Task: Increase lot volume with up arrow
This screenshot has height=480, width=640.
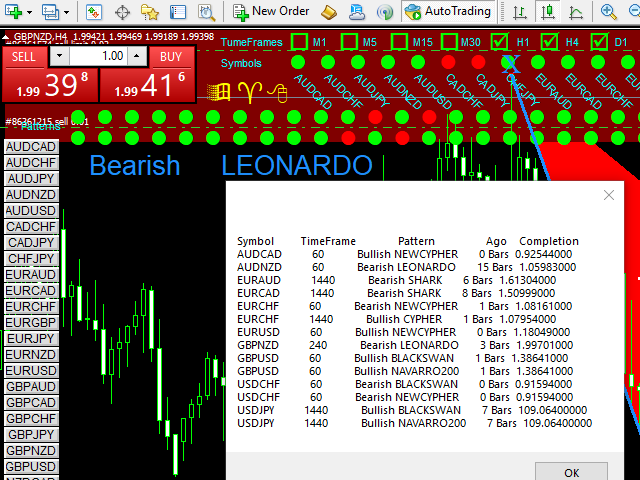Action: (137, 56)
